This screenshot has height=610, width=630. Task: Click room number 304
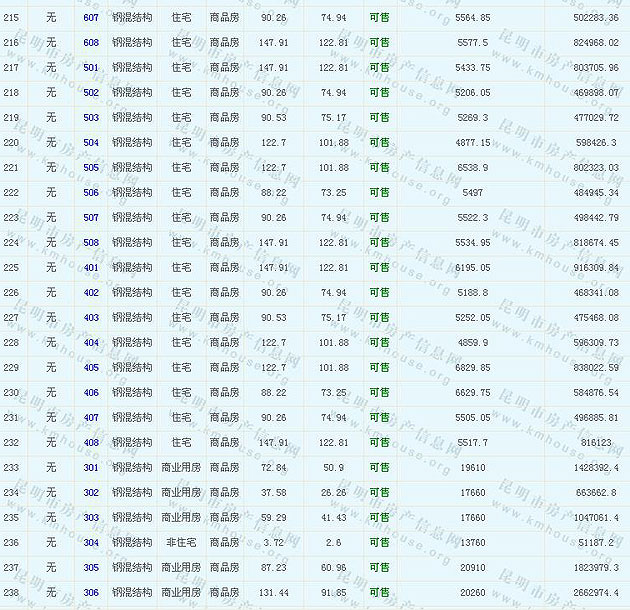[x=91, y=543]
